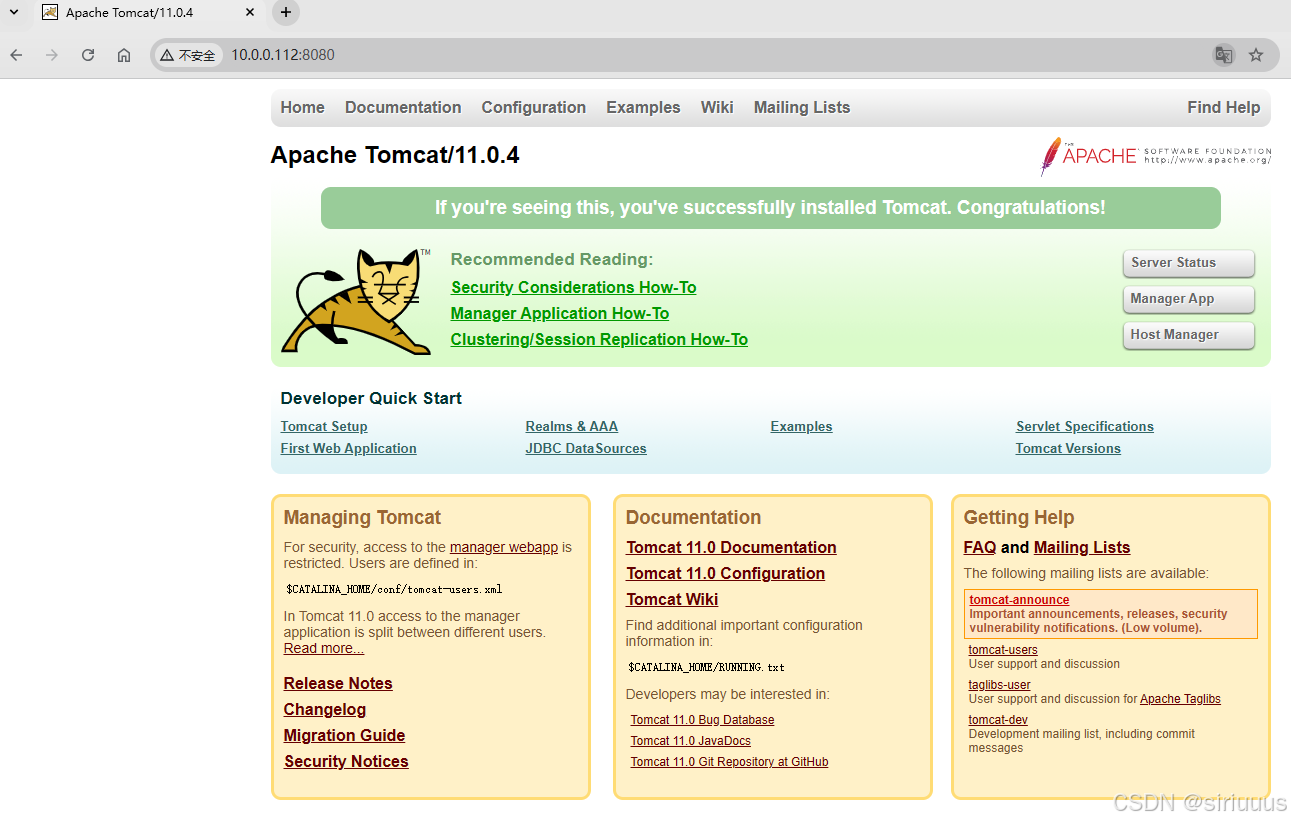The height and width of the screenshot is (824, 1291).
Task: Open Examples in the navigation bar
Action: [643, 107]
